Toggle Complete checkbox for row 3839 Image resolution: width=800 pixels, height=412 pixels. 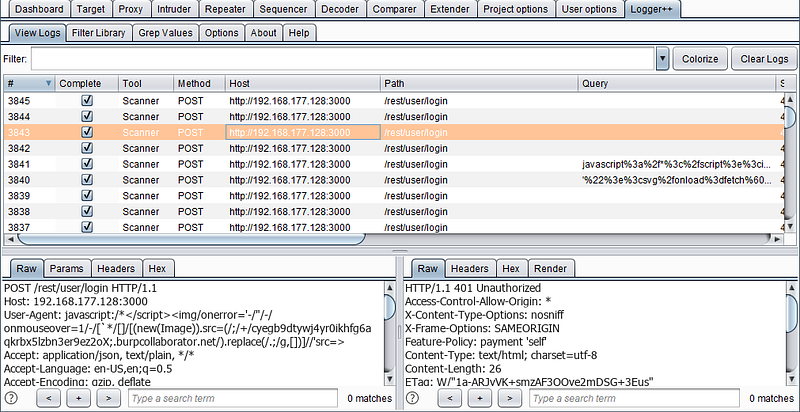(87, 196)
